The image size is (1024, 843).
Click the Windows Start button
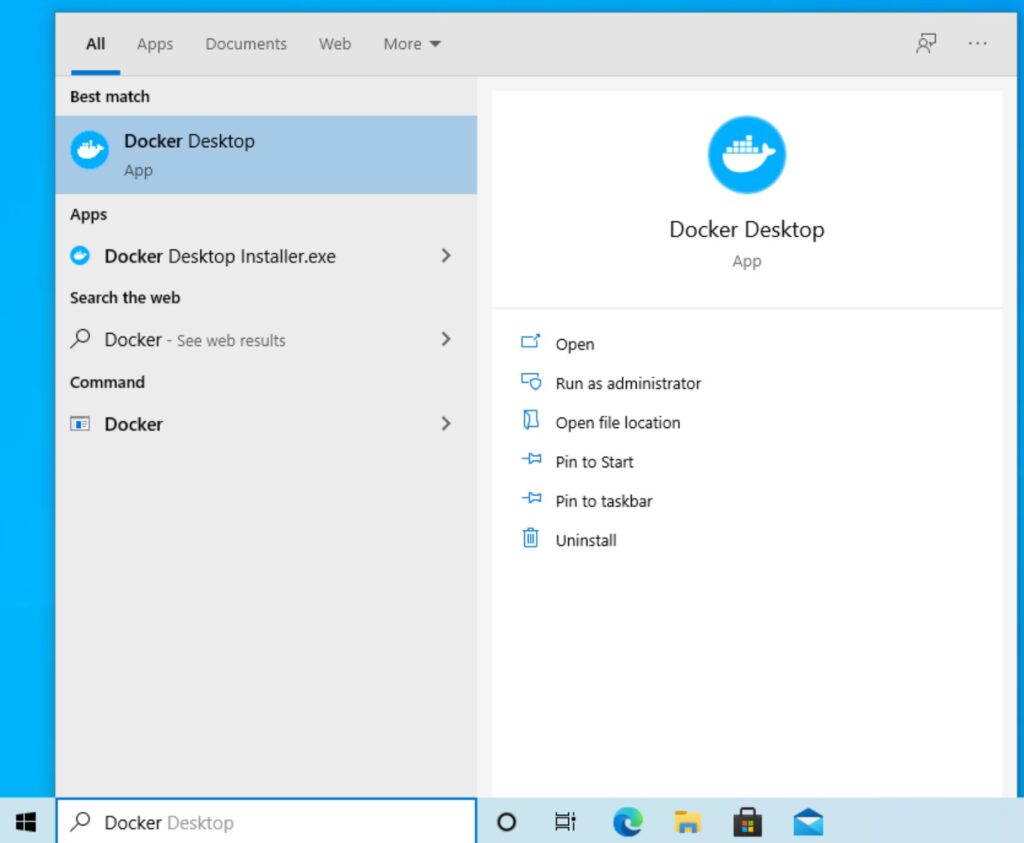tap(26, 821)
